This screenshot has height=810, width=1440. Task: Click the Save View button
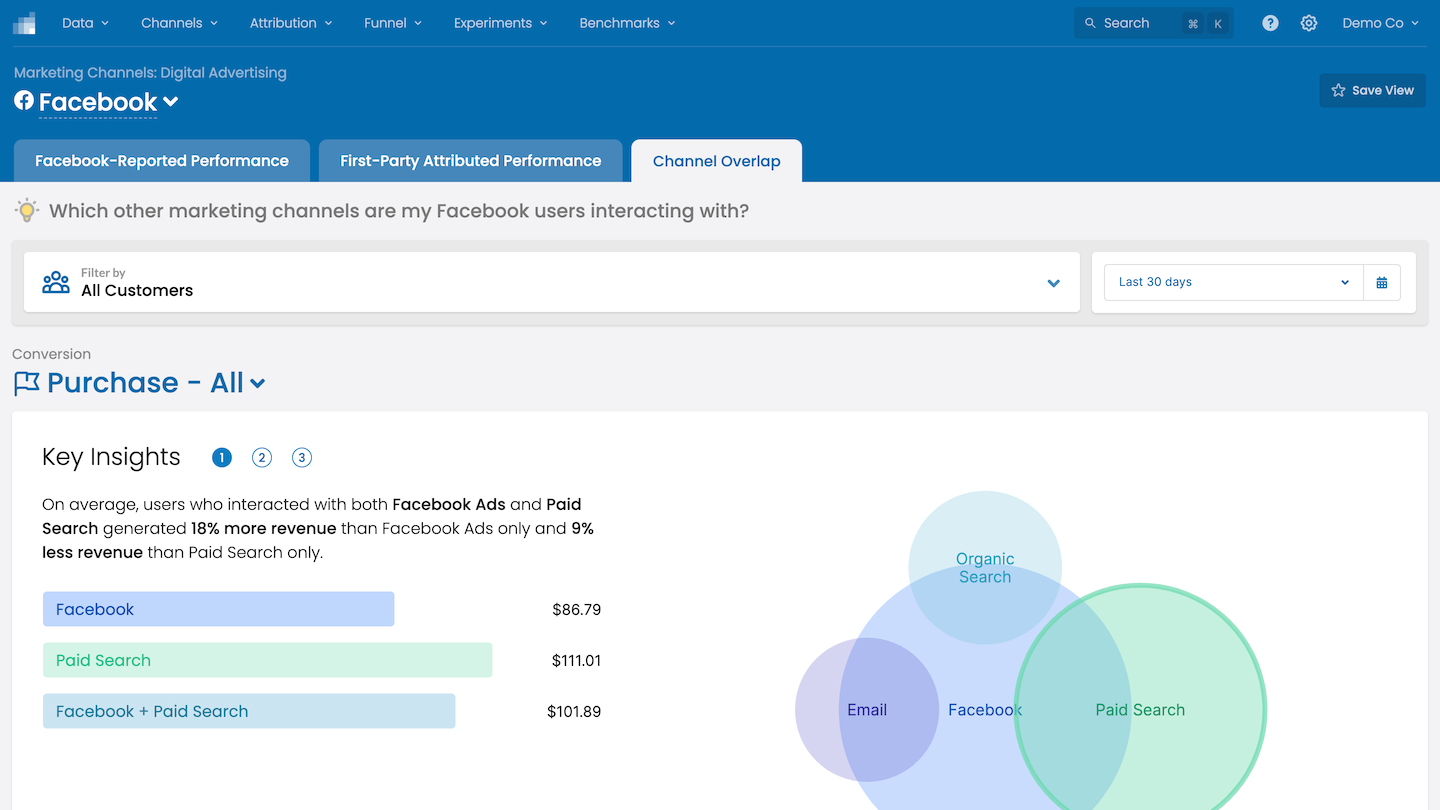[1372, 90]
